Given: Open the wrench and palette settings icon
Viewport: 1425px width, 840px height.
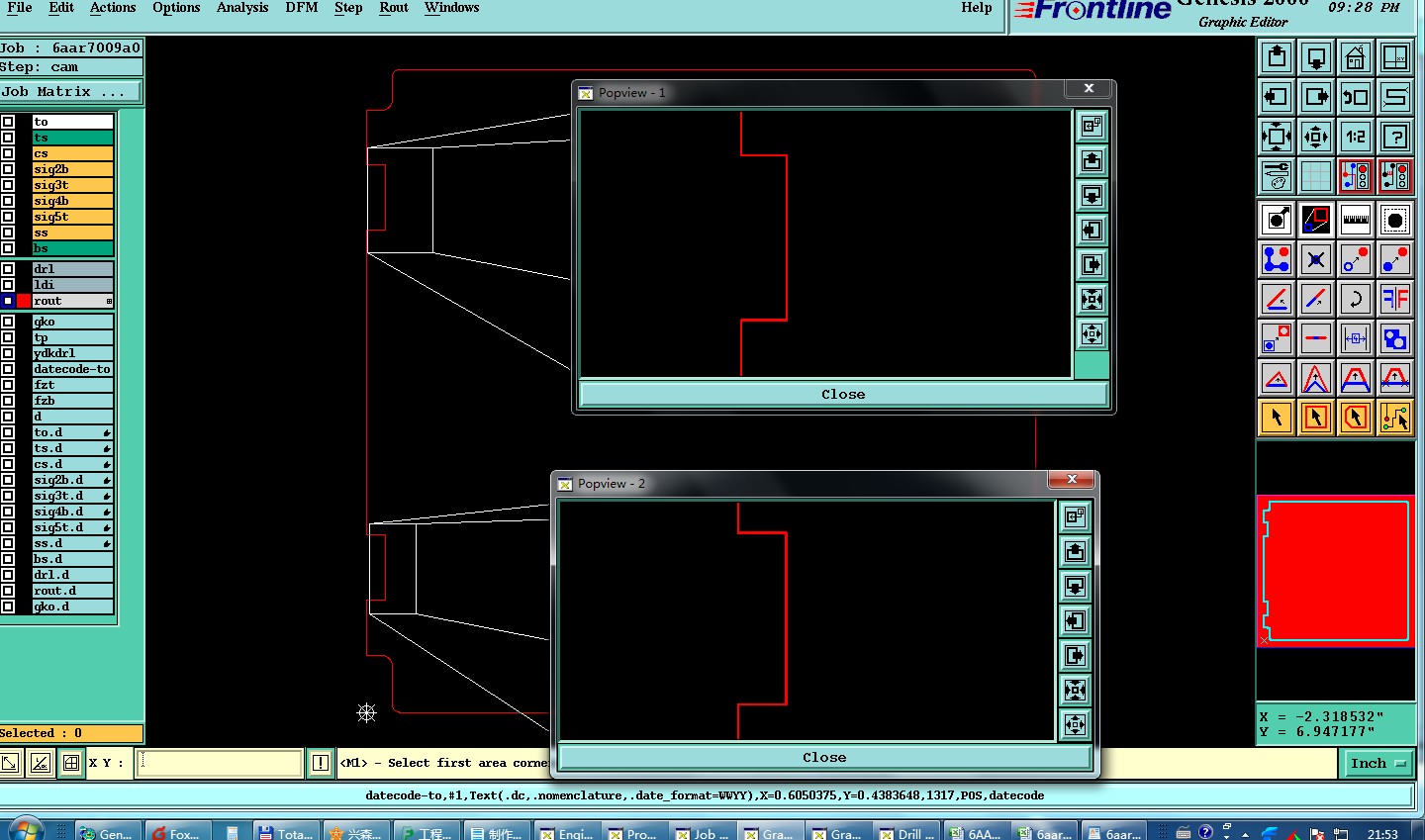Looking at the screenshot, I should click(x=1277, y=176).
